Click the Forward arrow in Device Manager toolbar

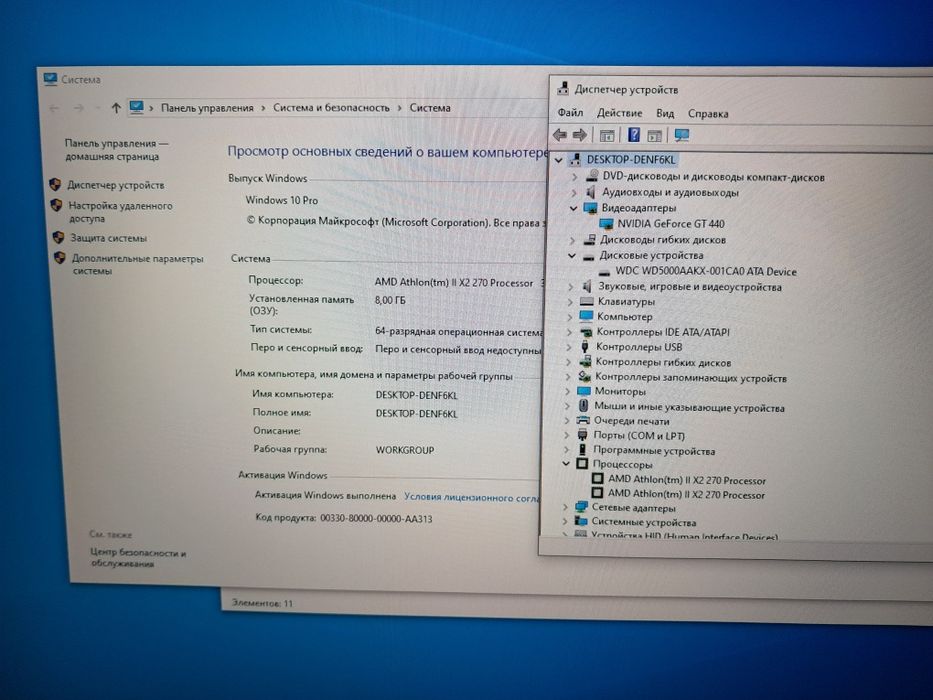(x=580, y=135)
